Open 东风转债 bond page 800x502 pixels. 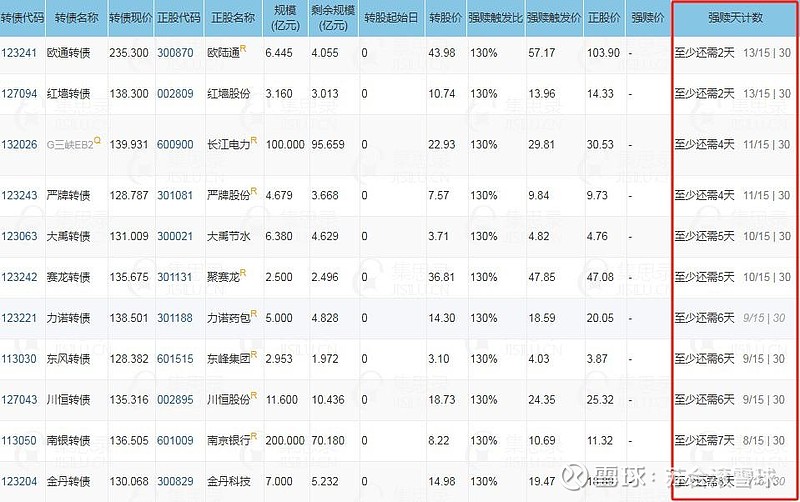(68, 359)
